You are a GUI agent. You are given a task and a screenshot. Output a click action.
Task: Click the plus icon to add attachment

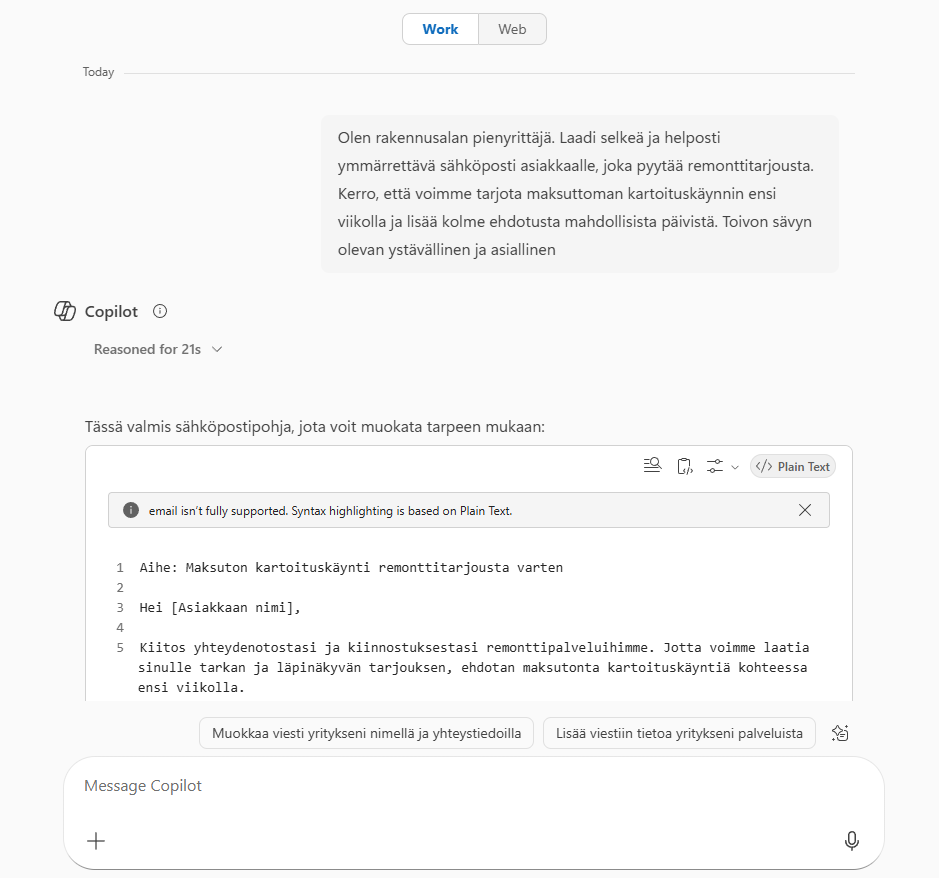tap(96, 841)
